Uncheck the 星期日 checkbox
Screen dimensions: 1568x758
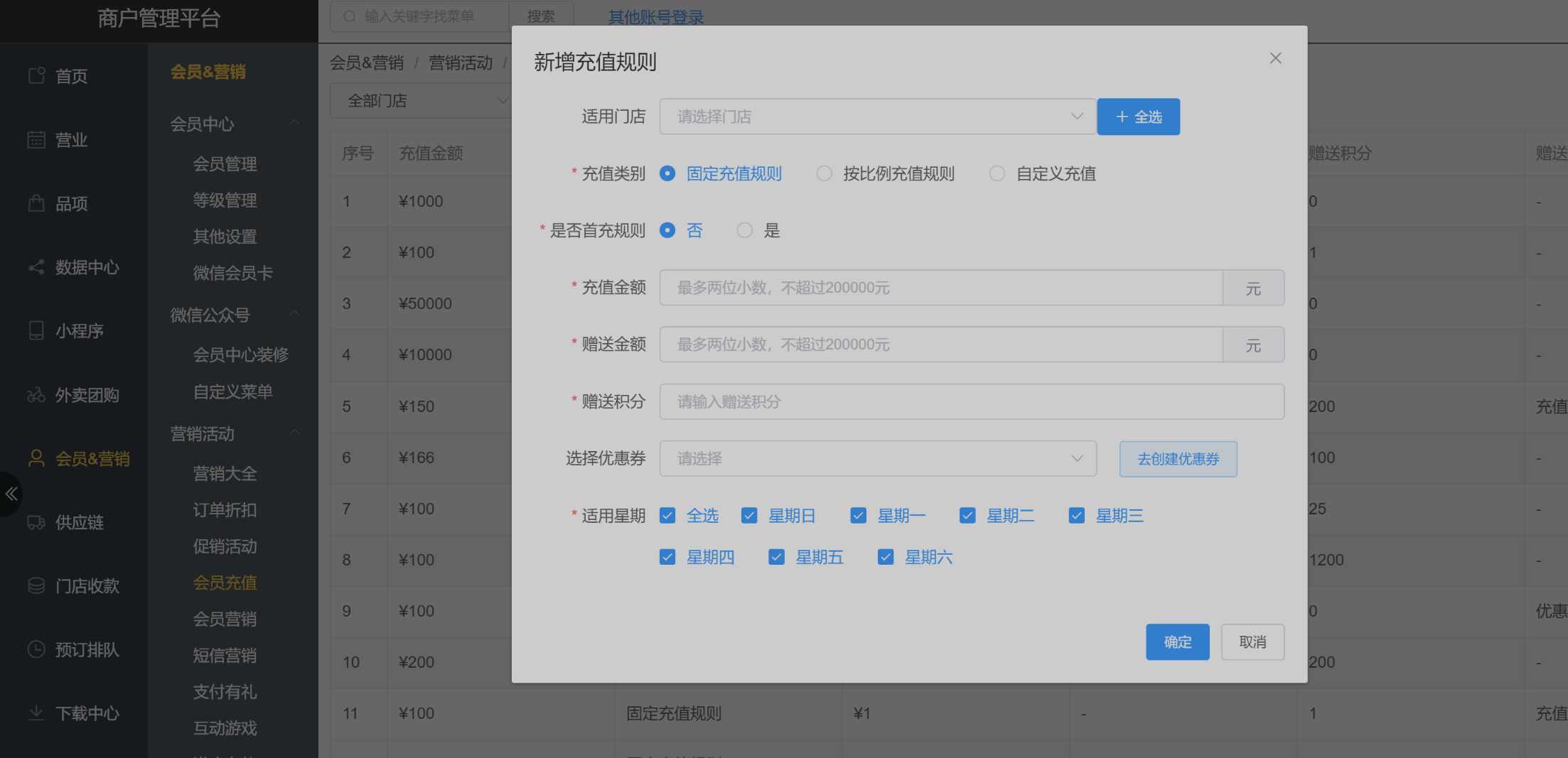coord(749,515)
